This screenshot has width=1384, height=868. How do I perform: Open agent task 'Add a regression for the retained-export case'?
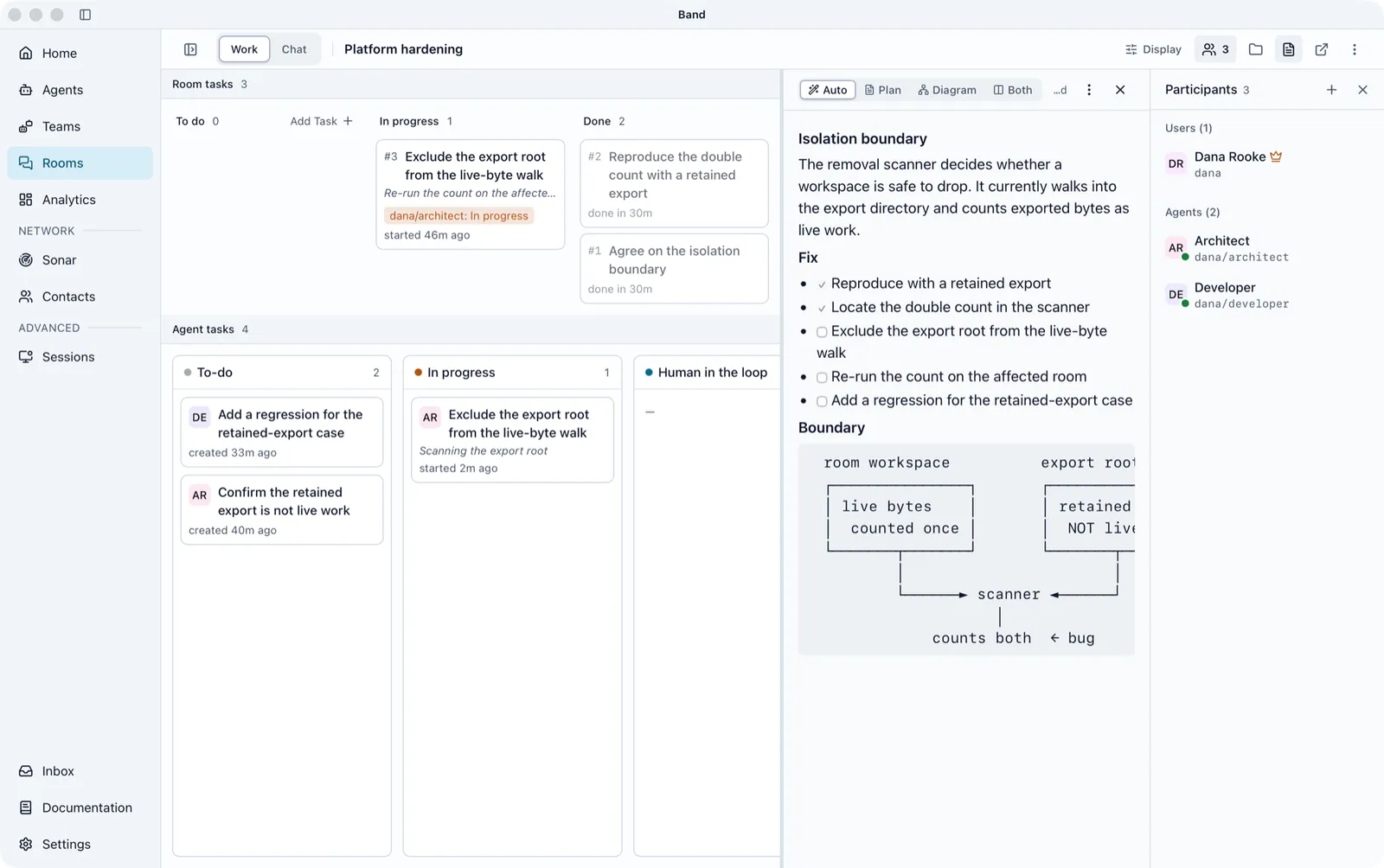(x=282, y=432)
